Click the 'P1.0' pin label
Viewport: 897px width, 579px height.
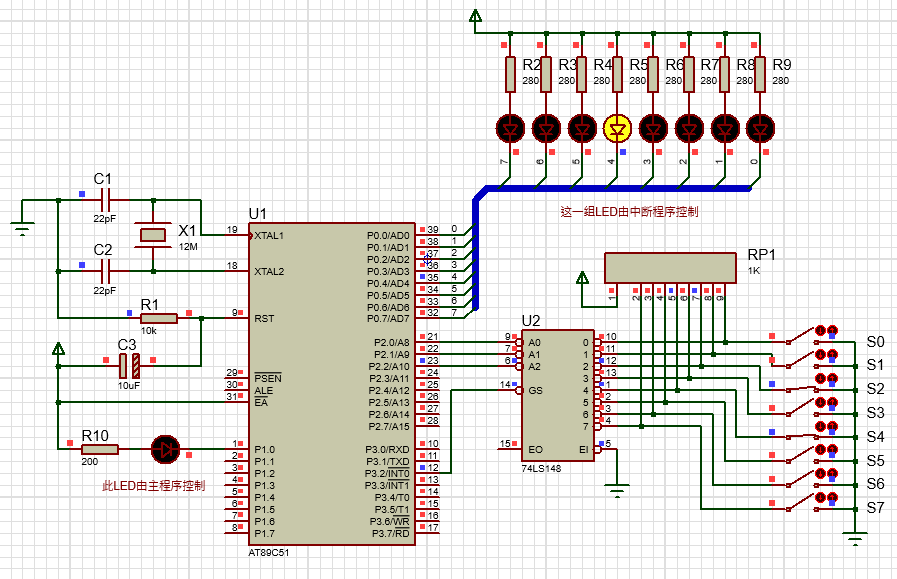point(264,450)
